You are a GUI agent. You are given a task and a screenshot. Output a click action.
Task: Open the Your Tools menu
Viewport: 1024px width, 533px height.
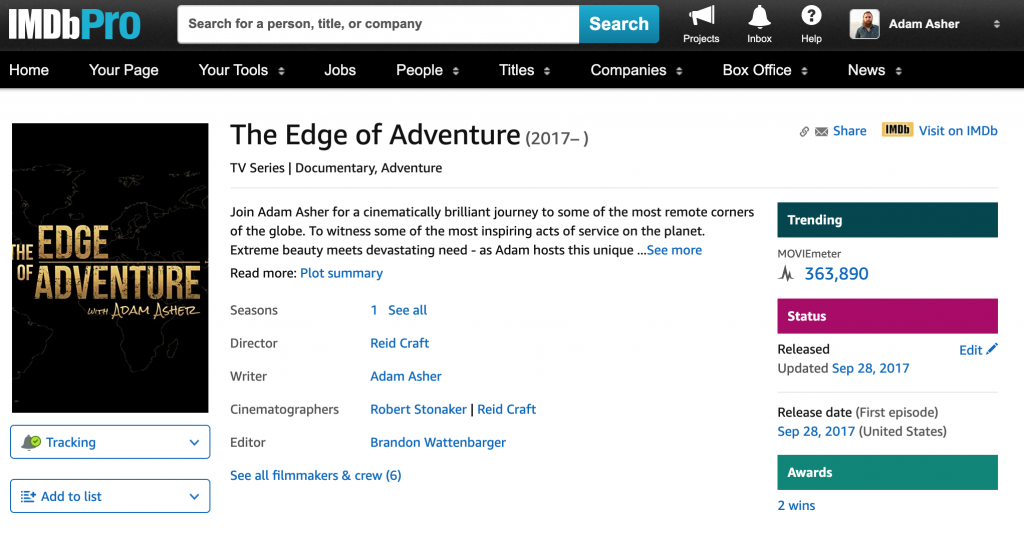pos(241,70)
